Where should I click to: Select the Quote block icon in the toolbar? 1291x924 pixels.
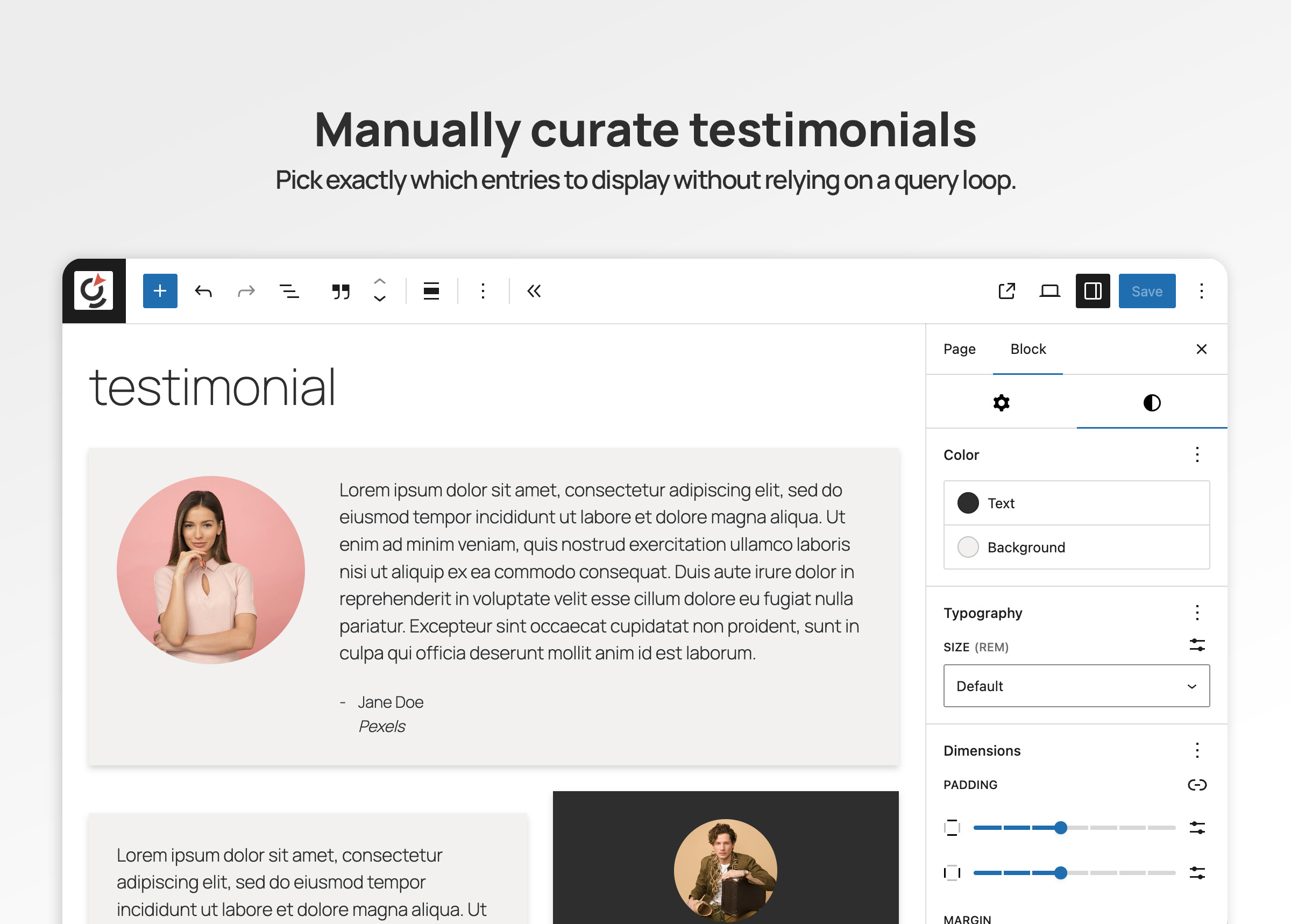pyautogui.click(x=339, y=291)
